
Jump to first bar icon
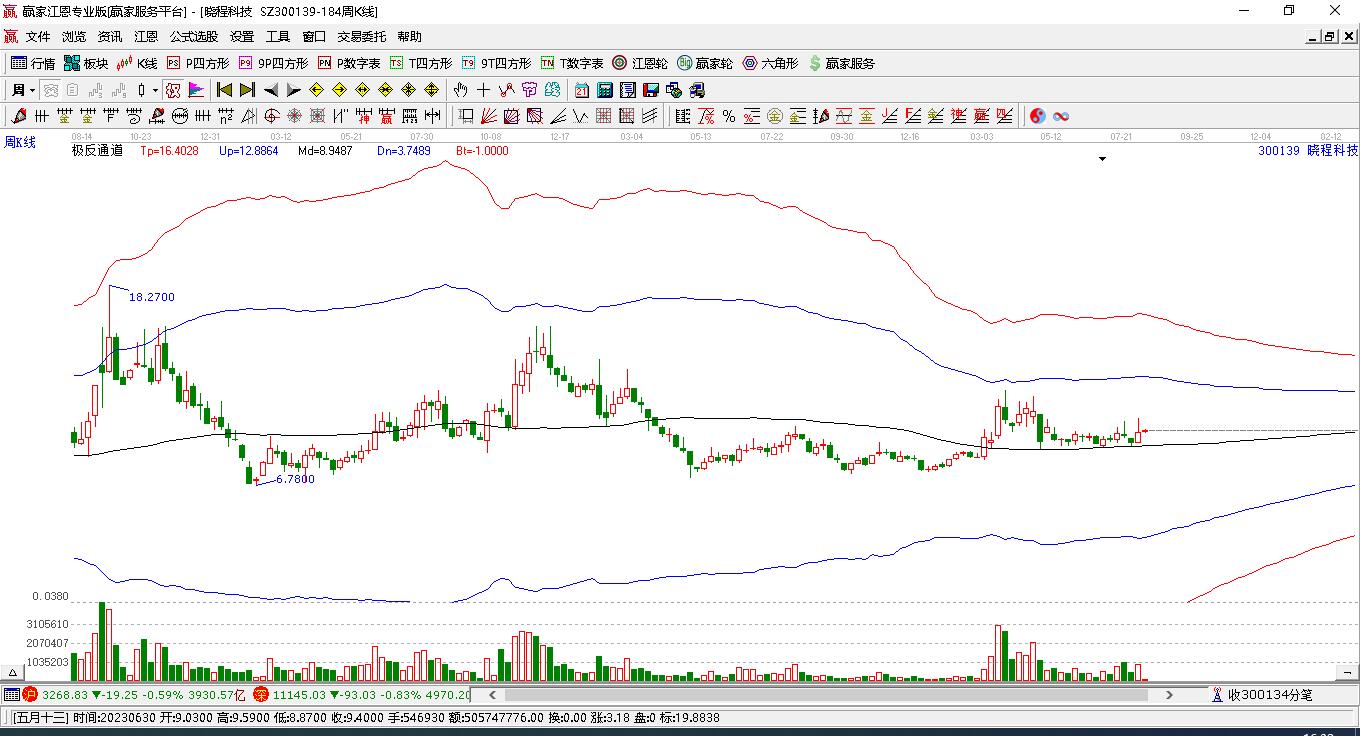click(x=224, y=90)
